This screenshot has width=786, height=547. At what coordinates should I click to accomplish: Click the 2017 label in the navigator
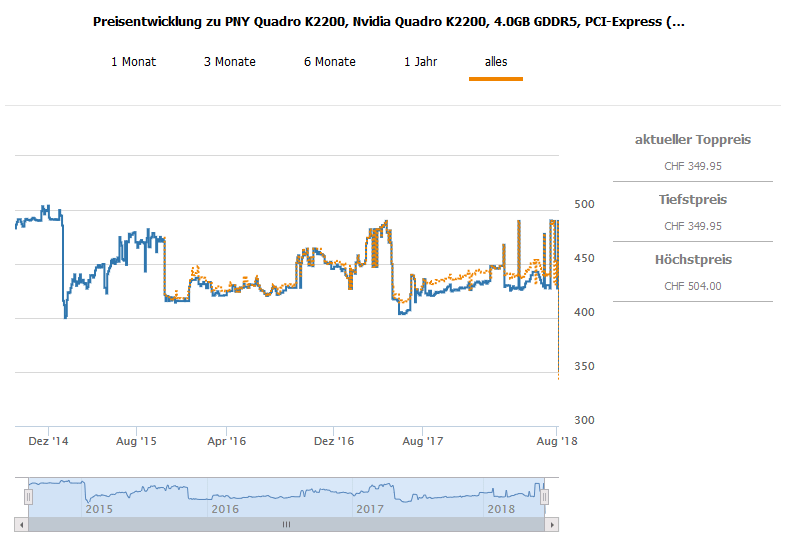[x=371, y=509]
